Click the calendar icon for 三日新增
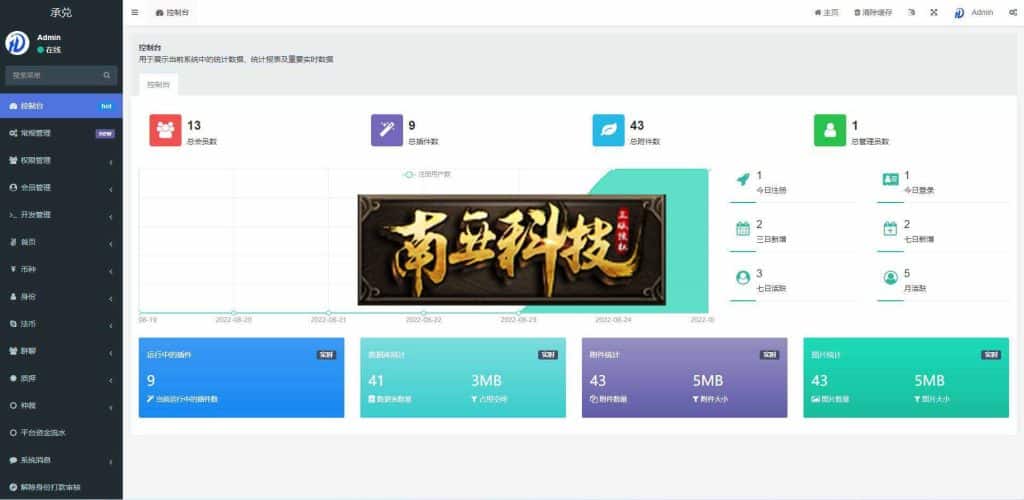 [743, 228]
